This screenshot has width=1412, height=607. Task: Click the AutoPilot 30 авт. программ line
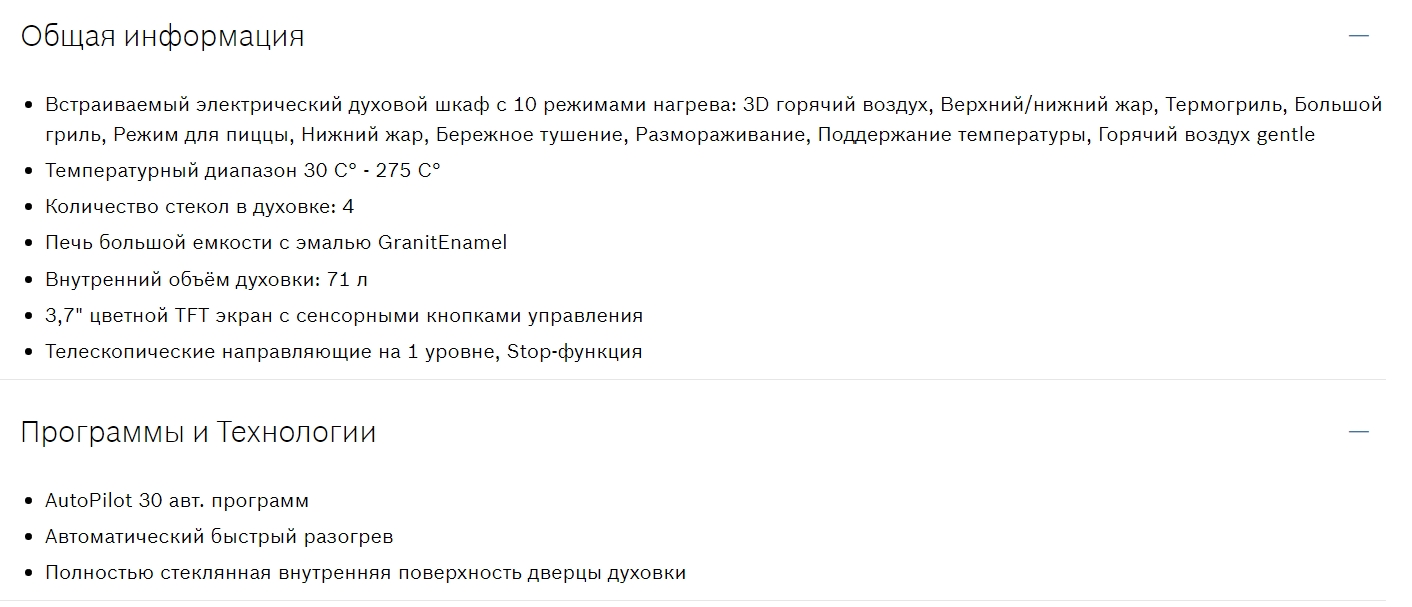[177, 501]
